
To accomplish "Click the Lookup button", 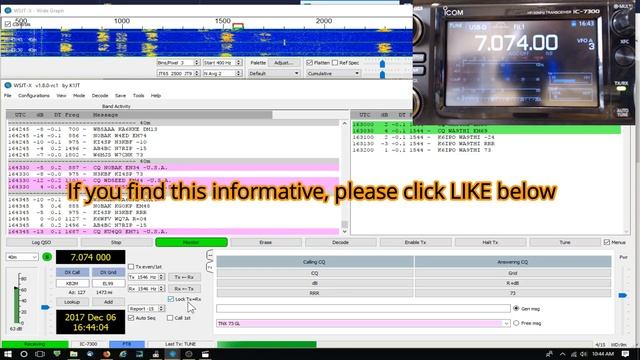I will point(72,302).
